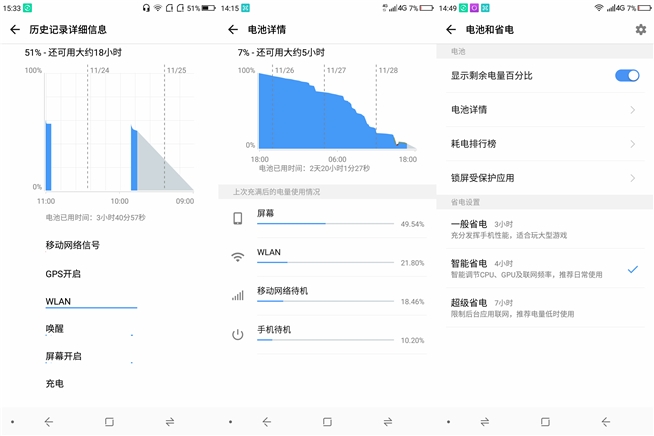The width and height of the screenshot is (654, 436).
Task: Open 移动网络待机 usage entry
Action: point(327,296)
